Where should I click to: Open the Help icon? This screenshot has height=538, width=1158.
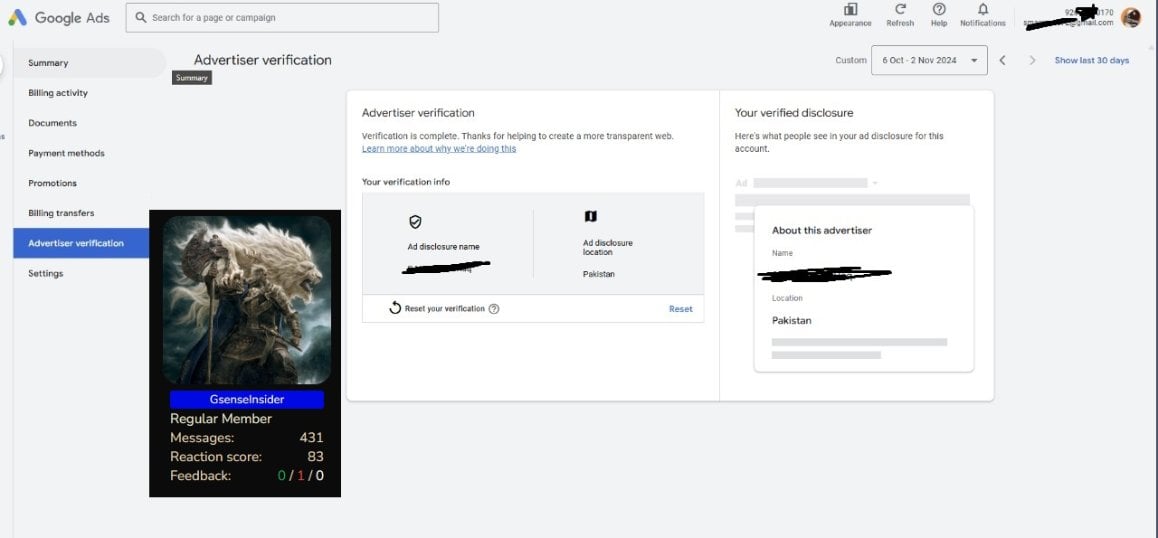(939, 10)
